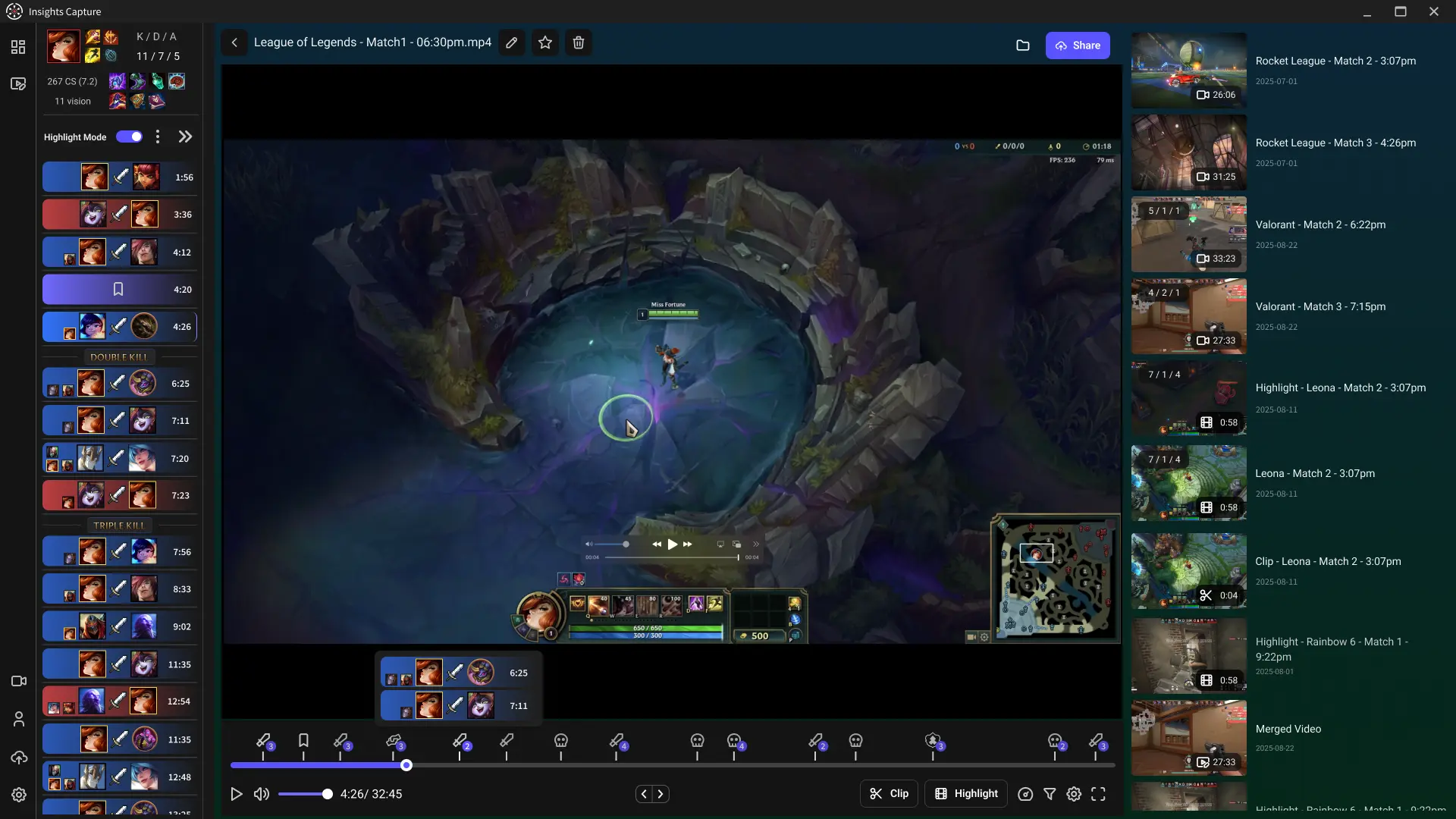
Task: Mute the video volume
Action: click(262, 794)
